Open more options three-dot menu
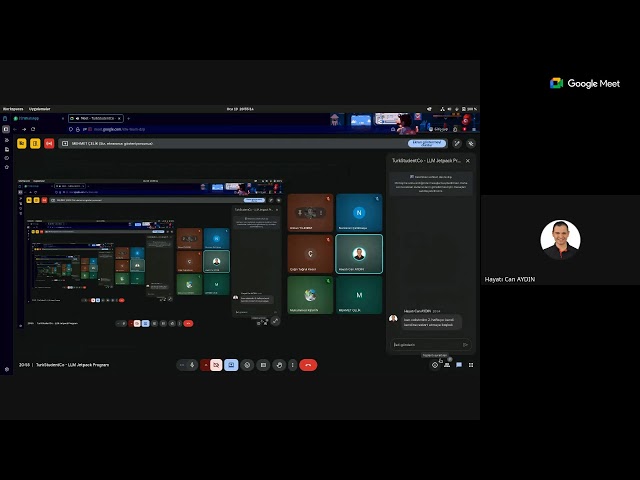 click(x=293, y=365)
